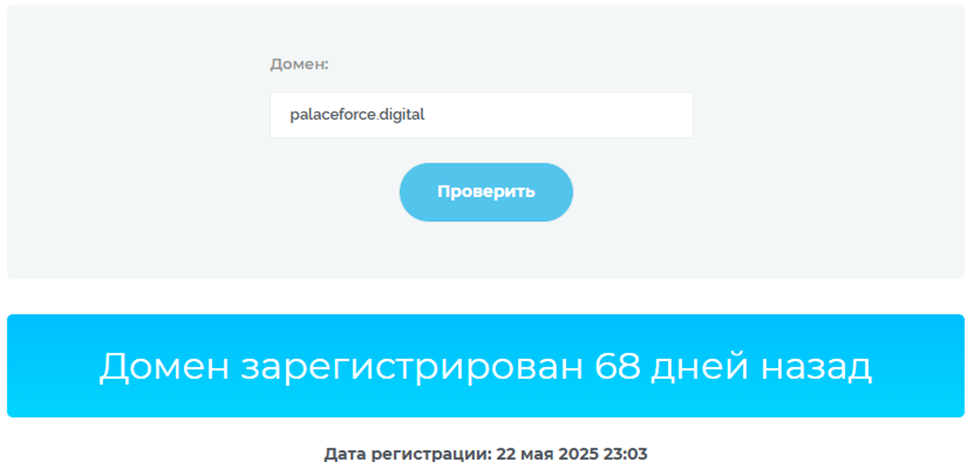
Task: Click the word Домен in the blue banner
Action: coord(164,367)
